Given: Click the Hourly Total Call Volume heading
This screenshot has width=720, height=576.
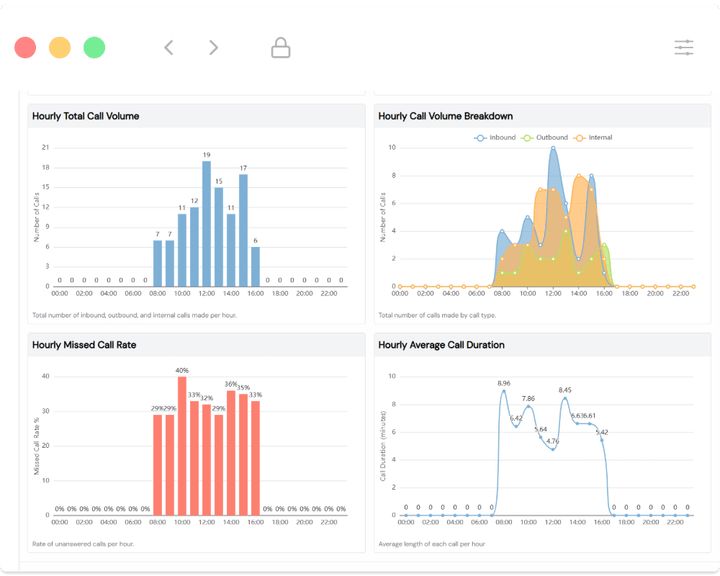Looking at the screenshot, I should coord(86,116).
